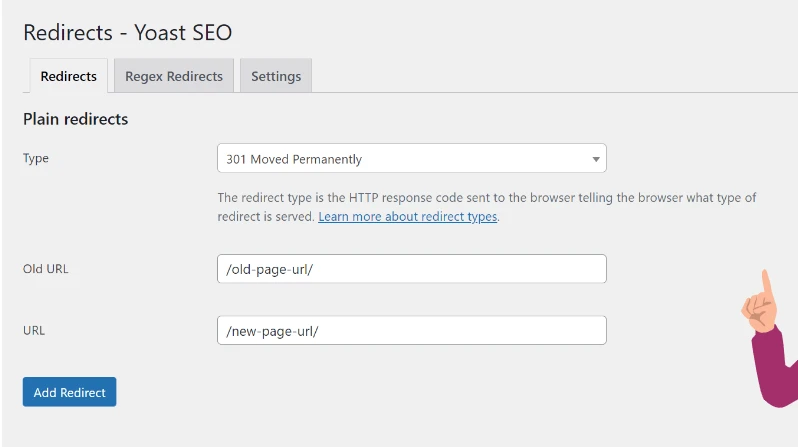Focus the Old URL input field
This screenshot has width=798, height=447.
412,269
